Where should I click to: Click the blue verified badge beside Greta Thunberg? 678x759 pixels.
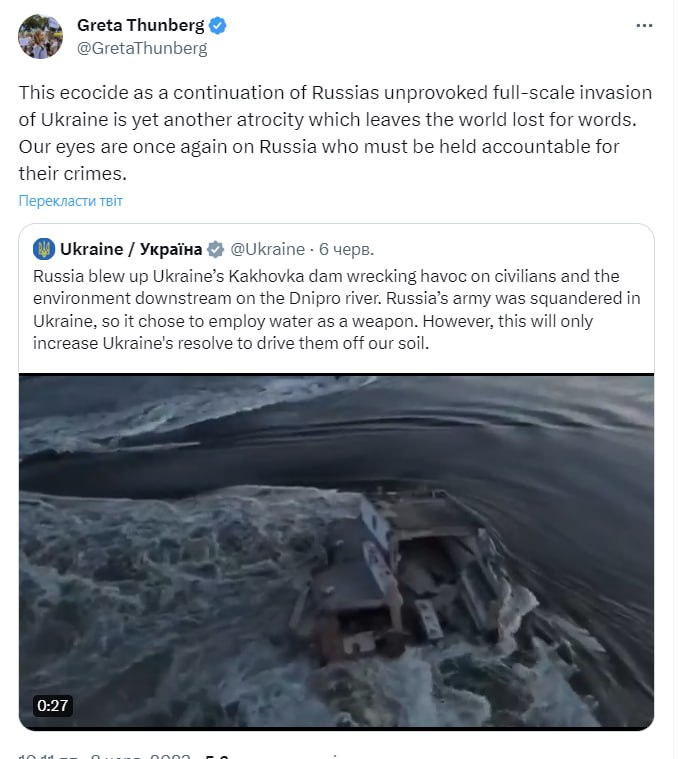click(218, 26)
